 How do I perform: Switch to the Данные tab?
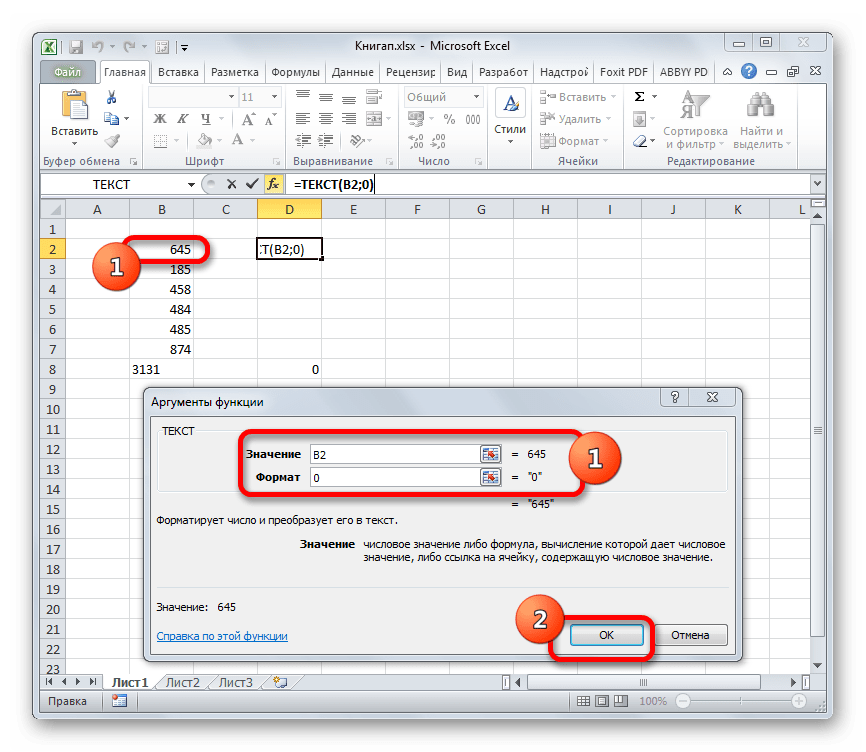click(x=352, y=72)
